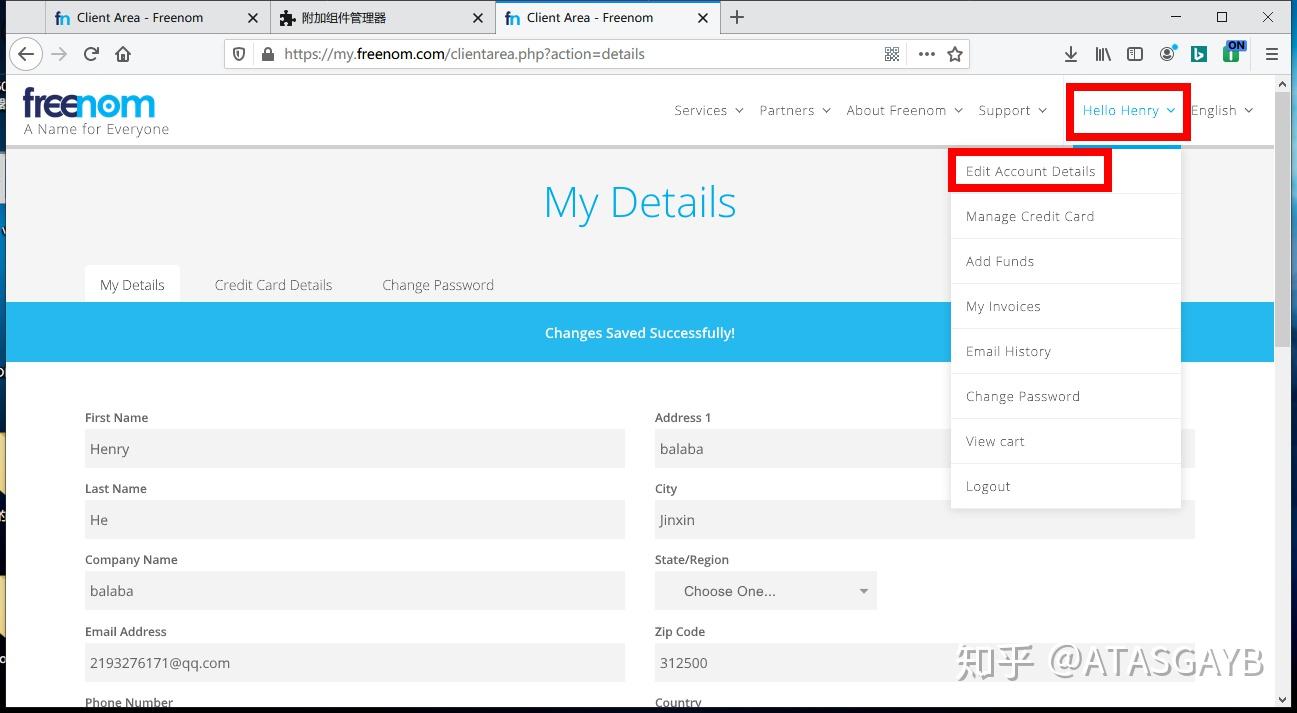Viewport: 1297px width, 713px height.
Task: Click the City field containing Jinxin
Action: tap(925, 520)
